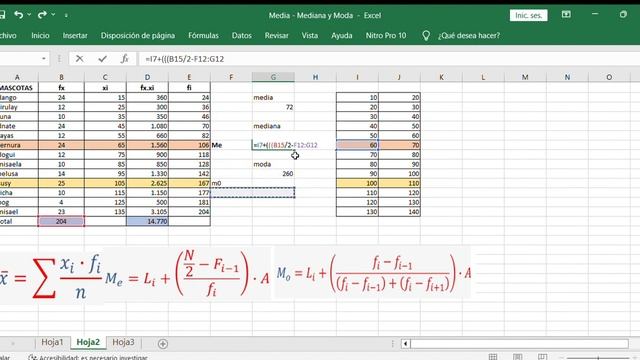
Task: Open Ribbon Display Options icon
Action: [x=566, y=15]
